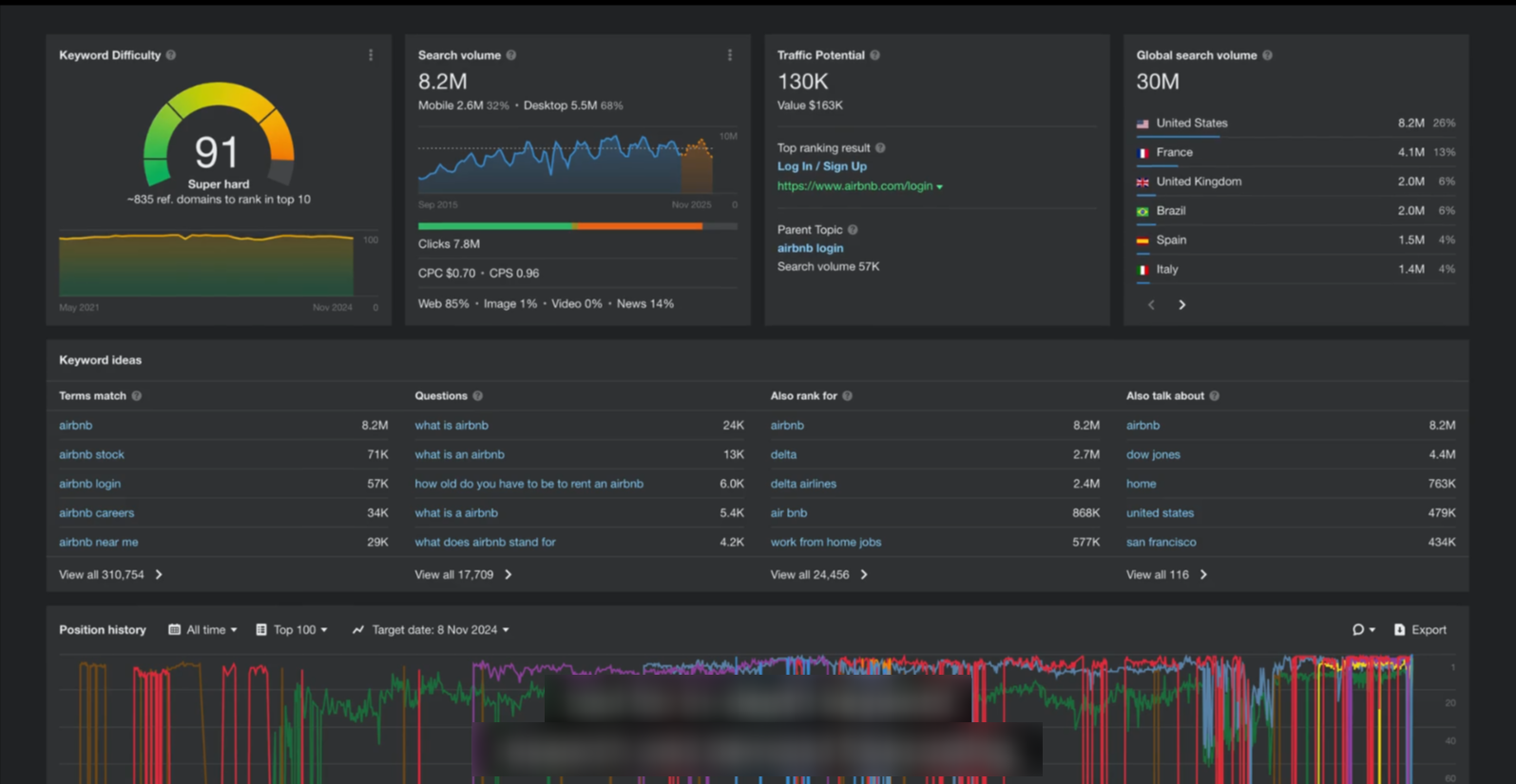Open 'how old do you have to be' question
This screenshot has width=1516, height=784.
pos(528,484)
